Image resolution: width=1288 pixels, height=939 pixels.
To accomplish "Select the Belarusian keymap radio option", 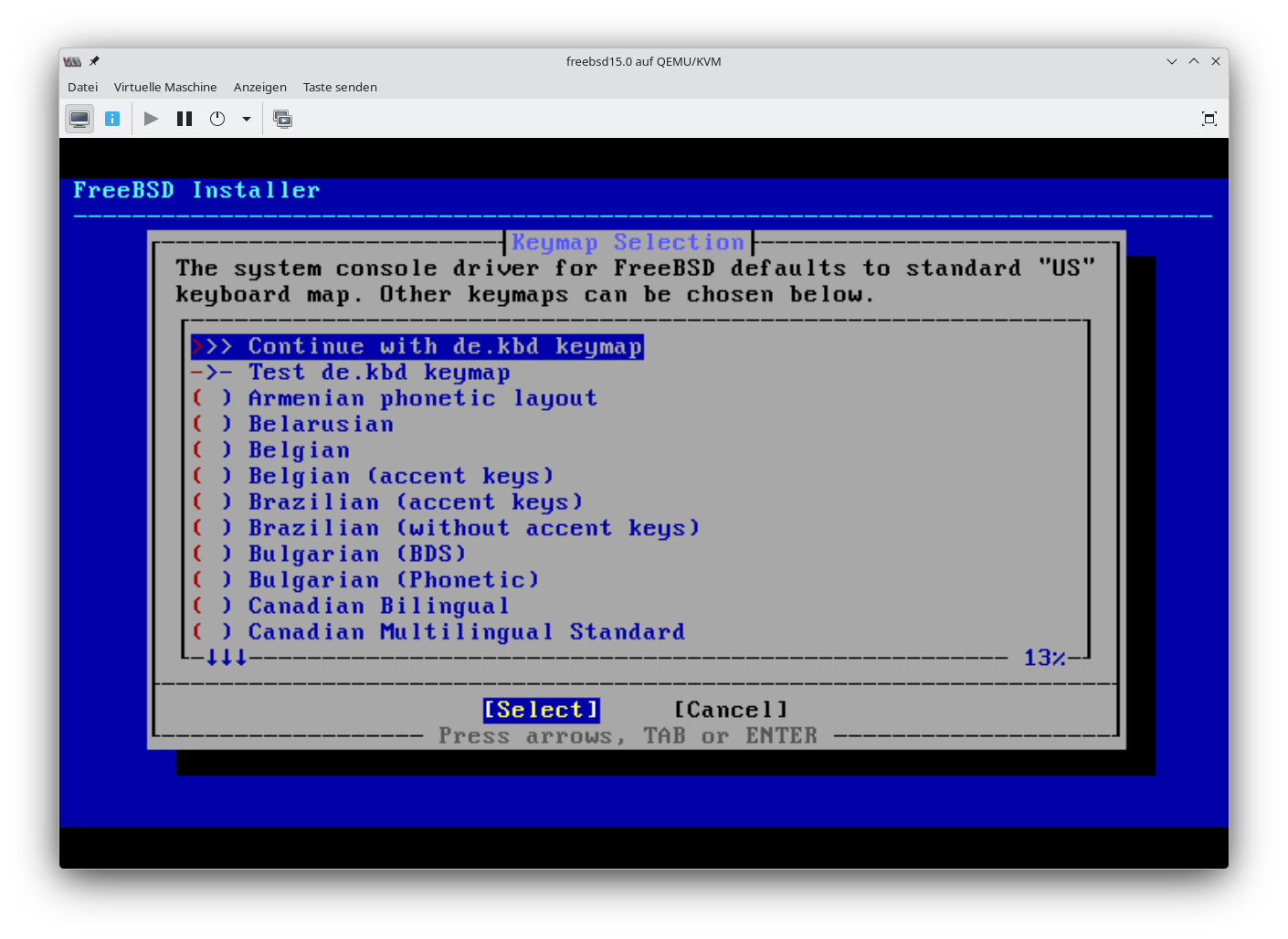I will point(320,424).
